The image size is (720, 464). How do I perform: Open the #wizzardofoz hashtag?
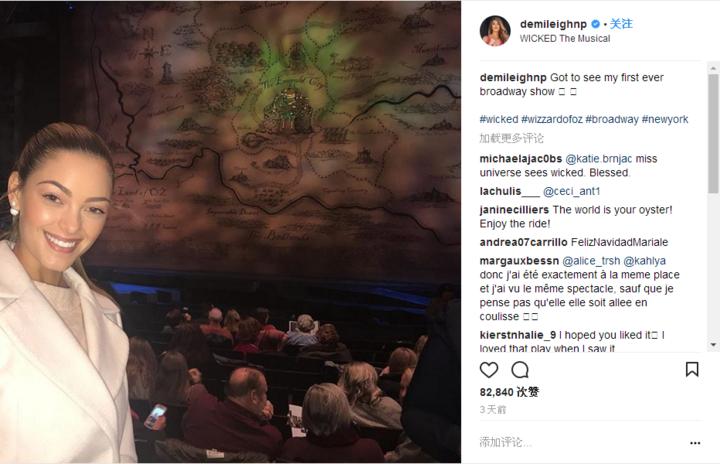[x=552, y=119]
